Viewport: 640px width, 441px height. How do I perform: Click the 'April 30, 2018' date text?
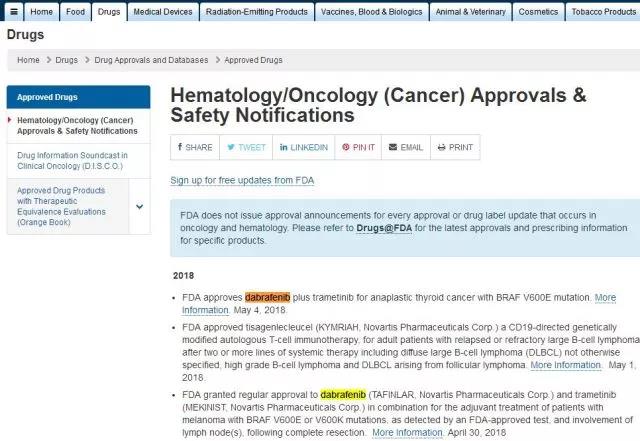476,432
